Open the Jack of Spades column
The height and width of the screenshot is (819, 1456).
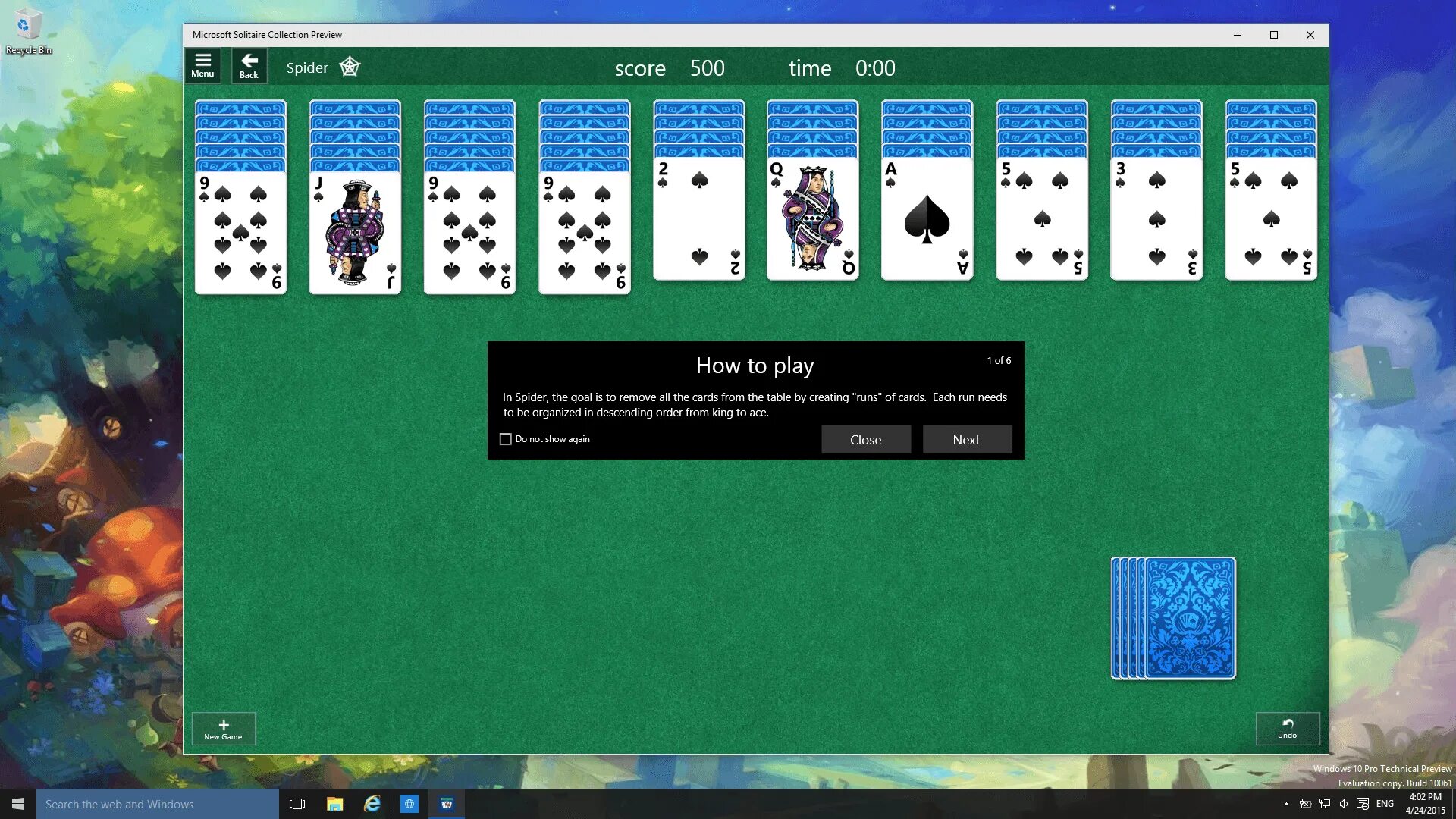(x=354, y=230)
